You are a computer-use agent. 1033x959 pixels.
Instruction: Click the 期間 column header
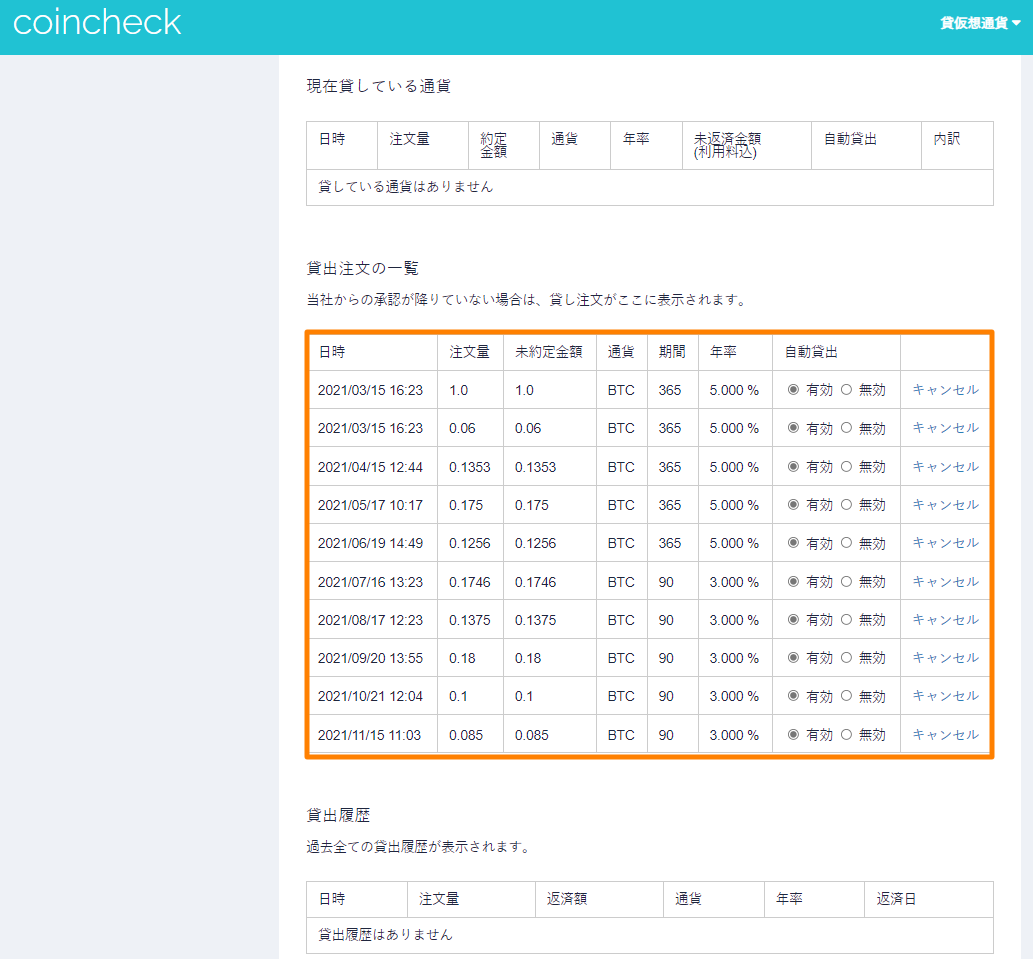pyautogui.click(x=672, y=352)
